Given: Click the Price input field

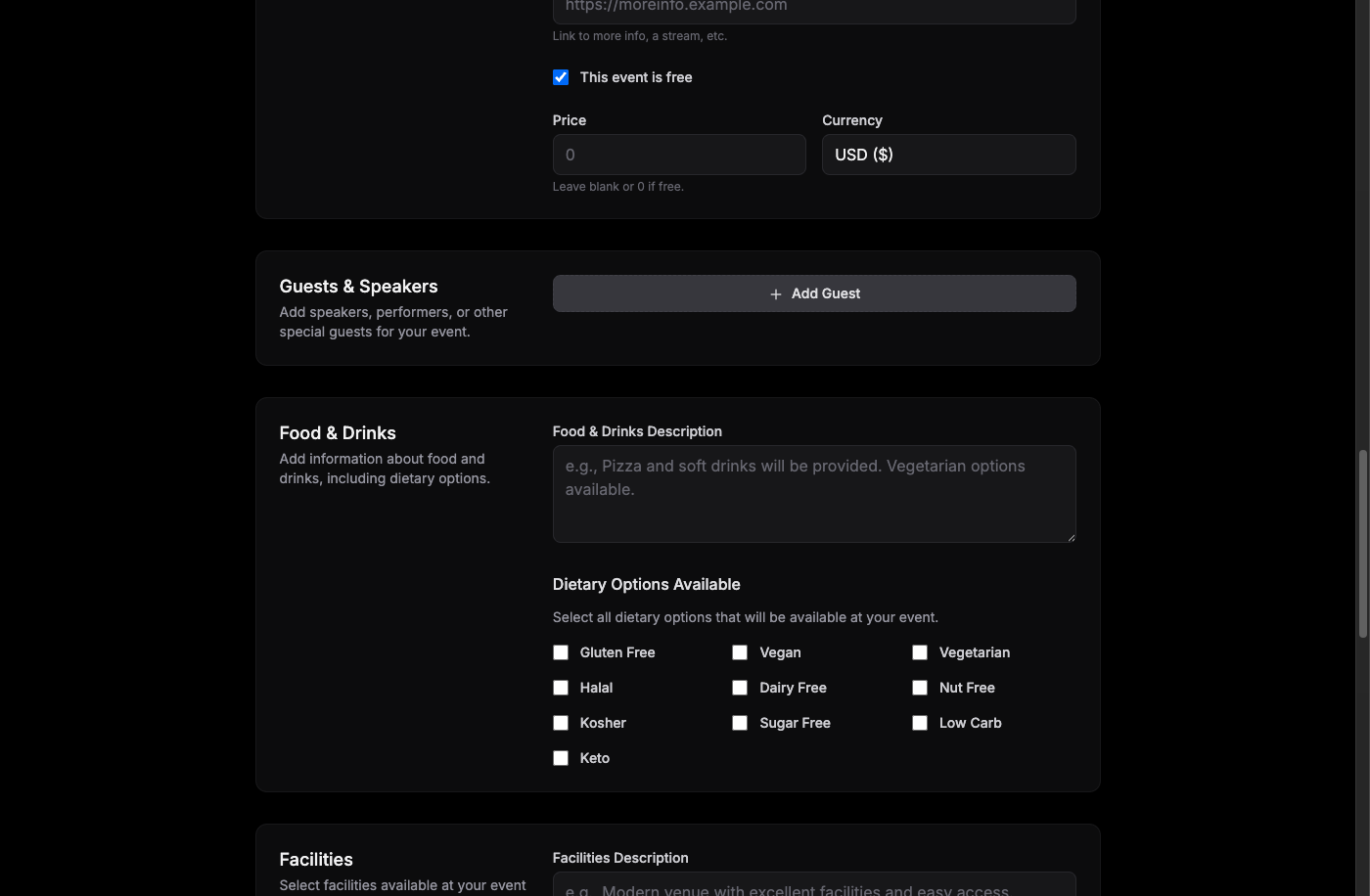Looking at the screenshot, I should 678,155.
